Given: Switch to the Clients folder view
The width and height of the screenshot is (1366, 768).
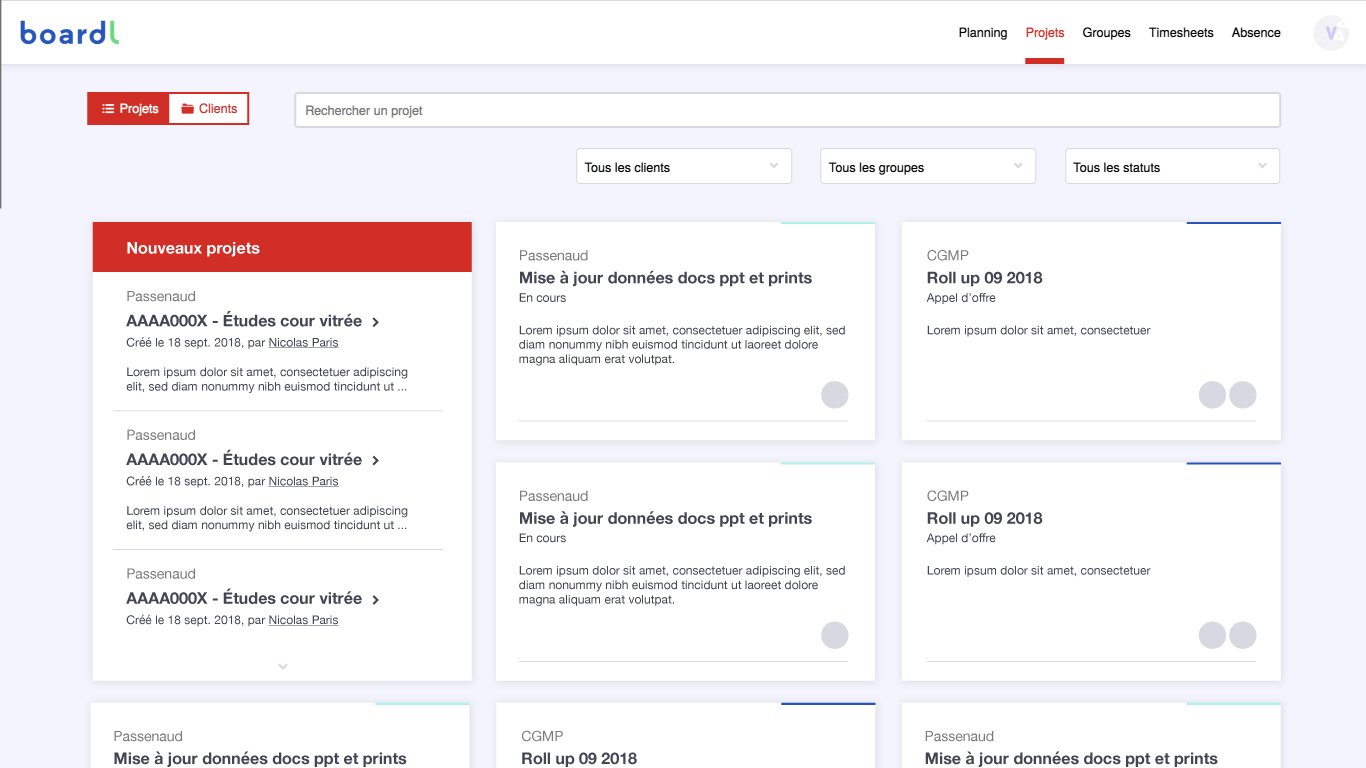Looking at the screenshot, I should coord(209,109).
